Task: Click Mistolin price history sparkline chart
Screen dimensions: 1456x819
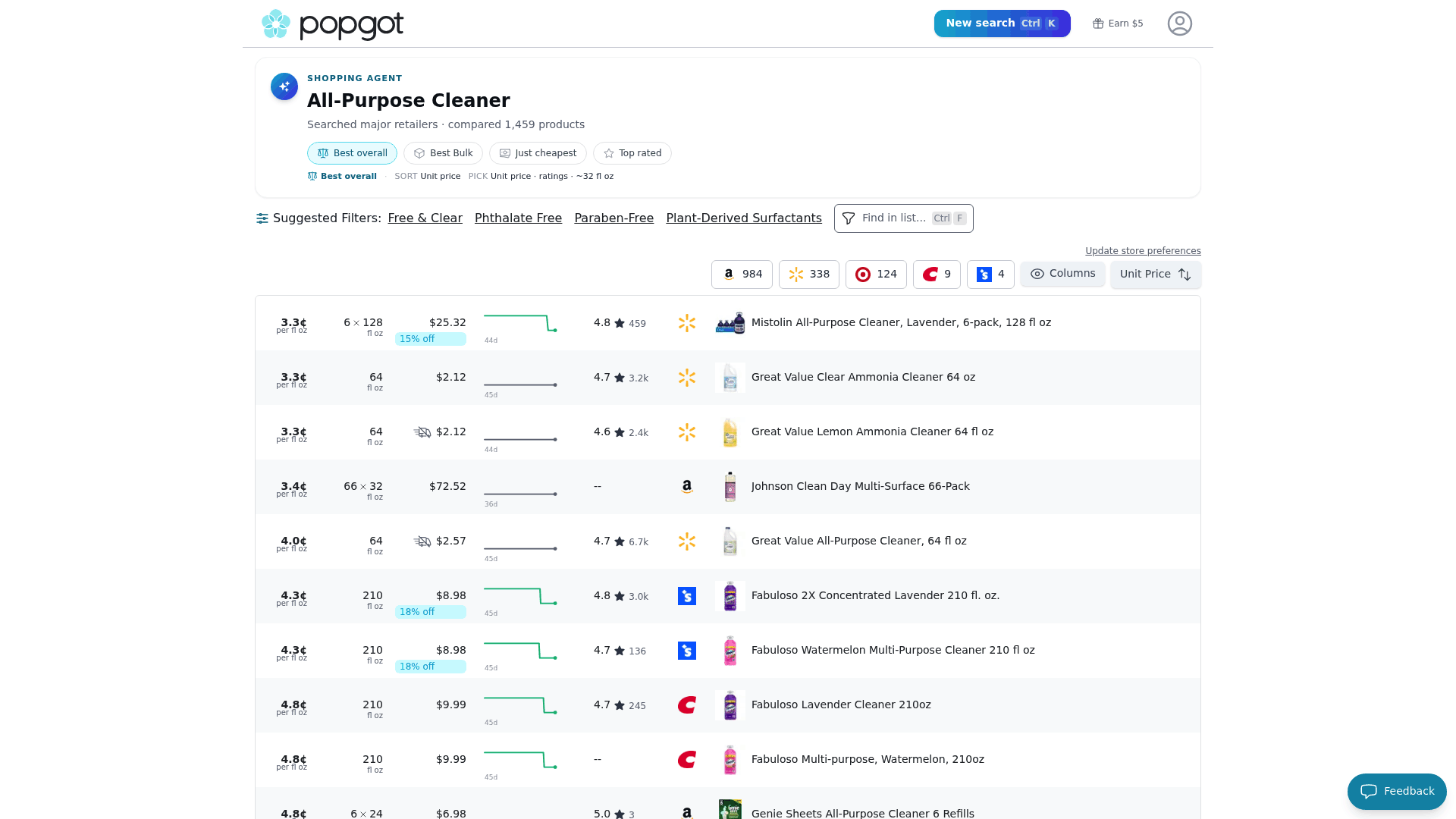Action: coord(520,324)
